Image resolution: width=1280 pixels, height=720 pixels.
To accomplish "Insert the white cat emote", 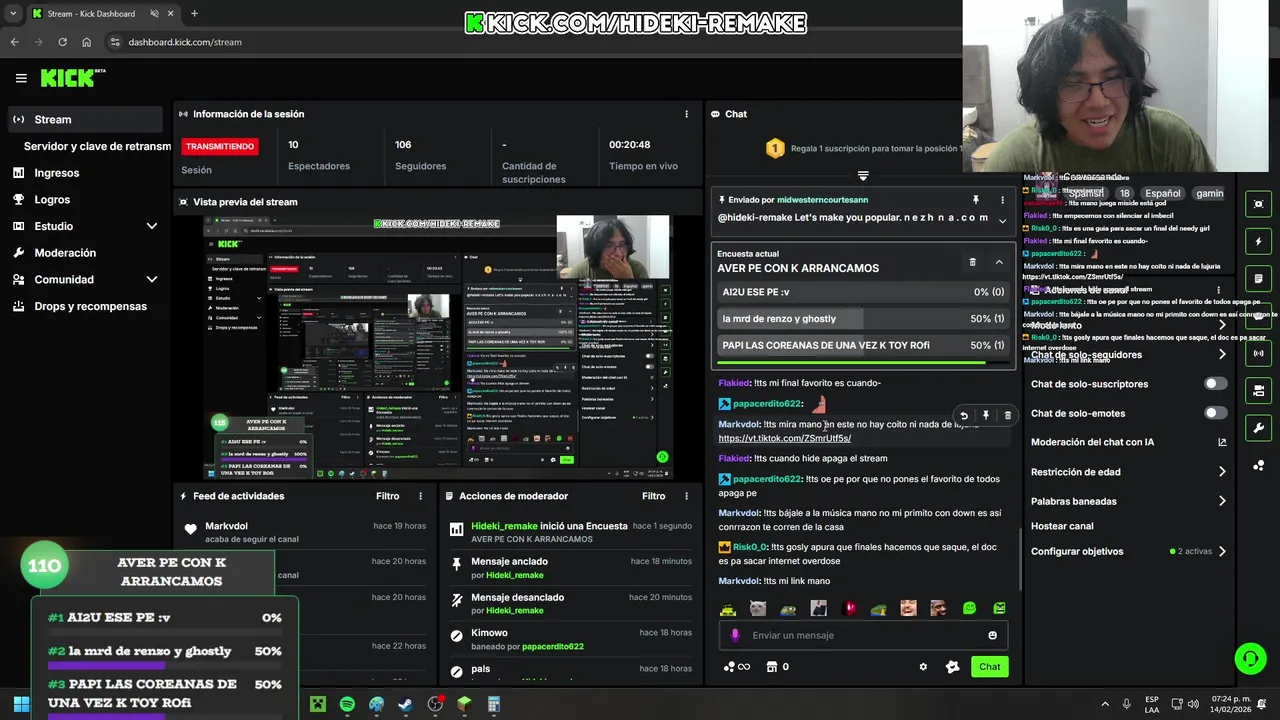I will tap(758, 608).
